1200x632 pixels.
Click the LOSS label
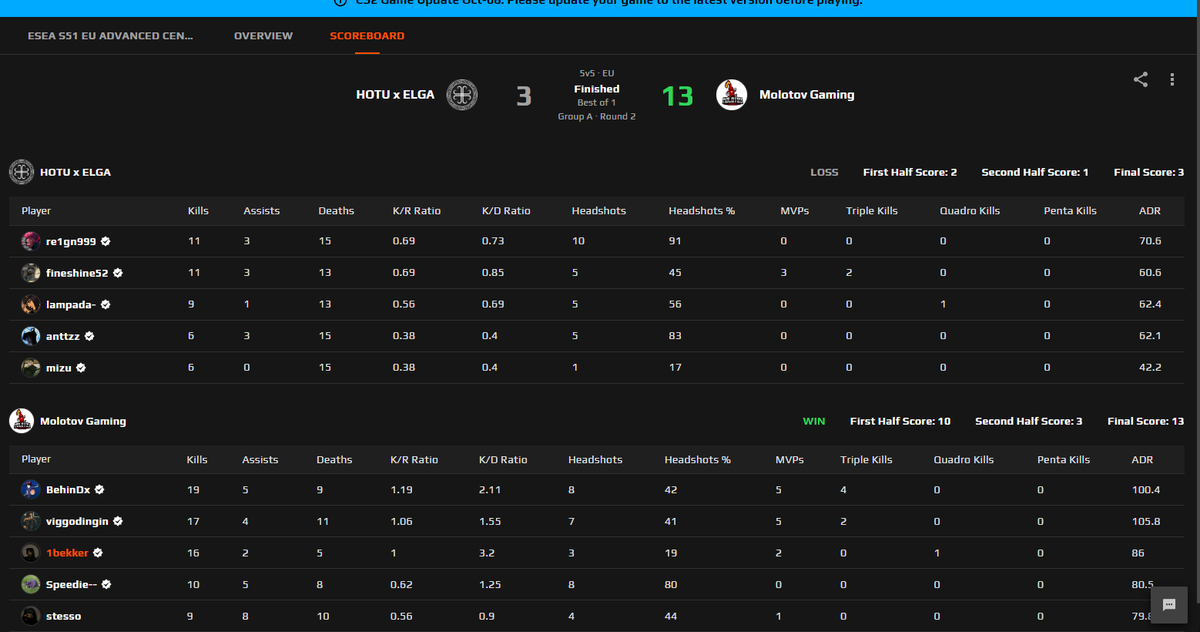[x=824, y=172]
